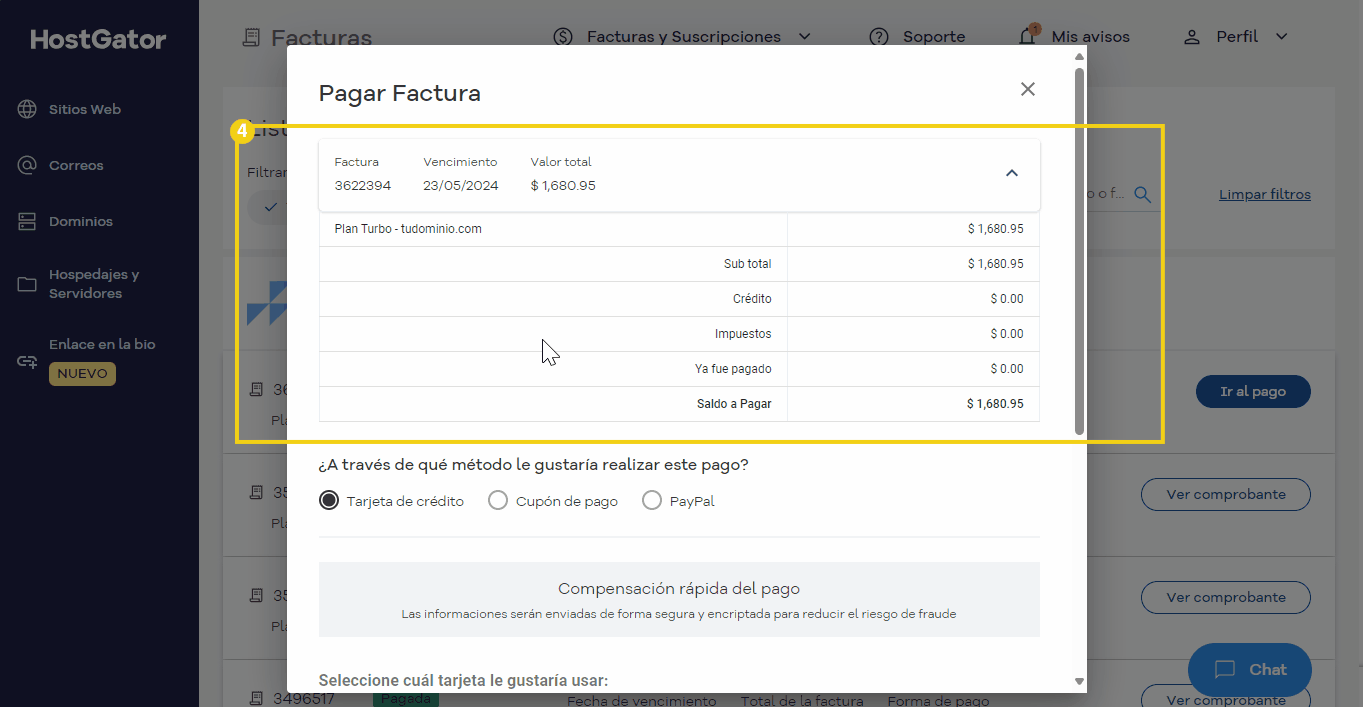Click the NUEVO badge
The height and width of the screenshot is (707, 1363).
(x=82, y=373)
